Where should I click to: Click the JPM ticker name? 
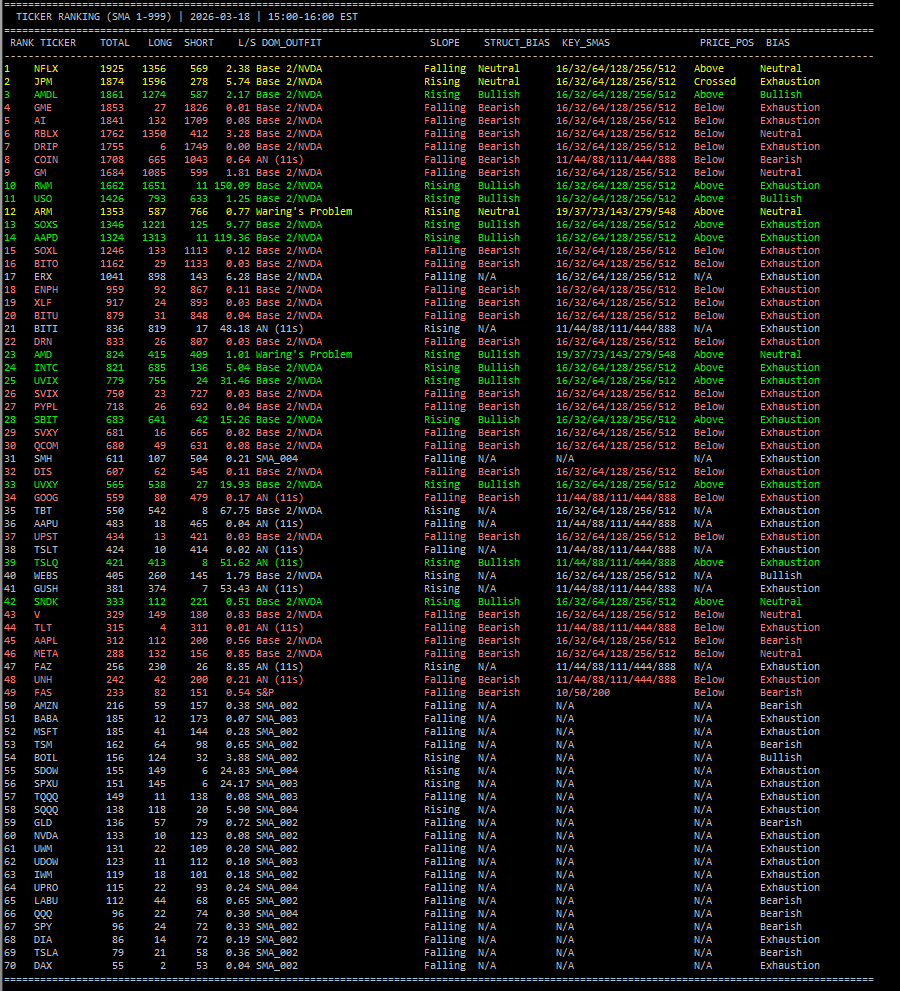tap(43, 82)
